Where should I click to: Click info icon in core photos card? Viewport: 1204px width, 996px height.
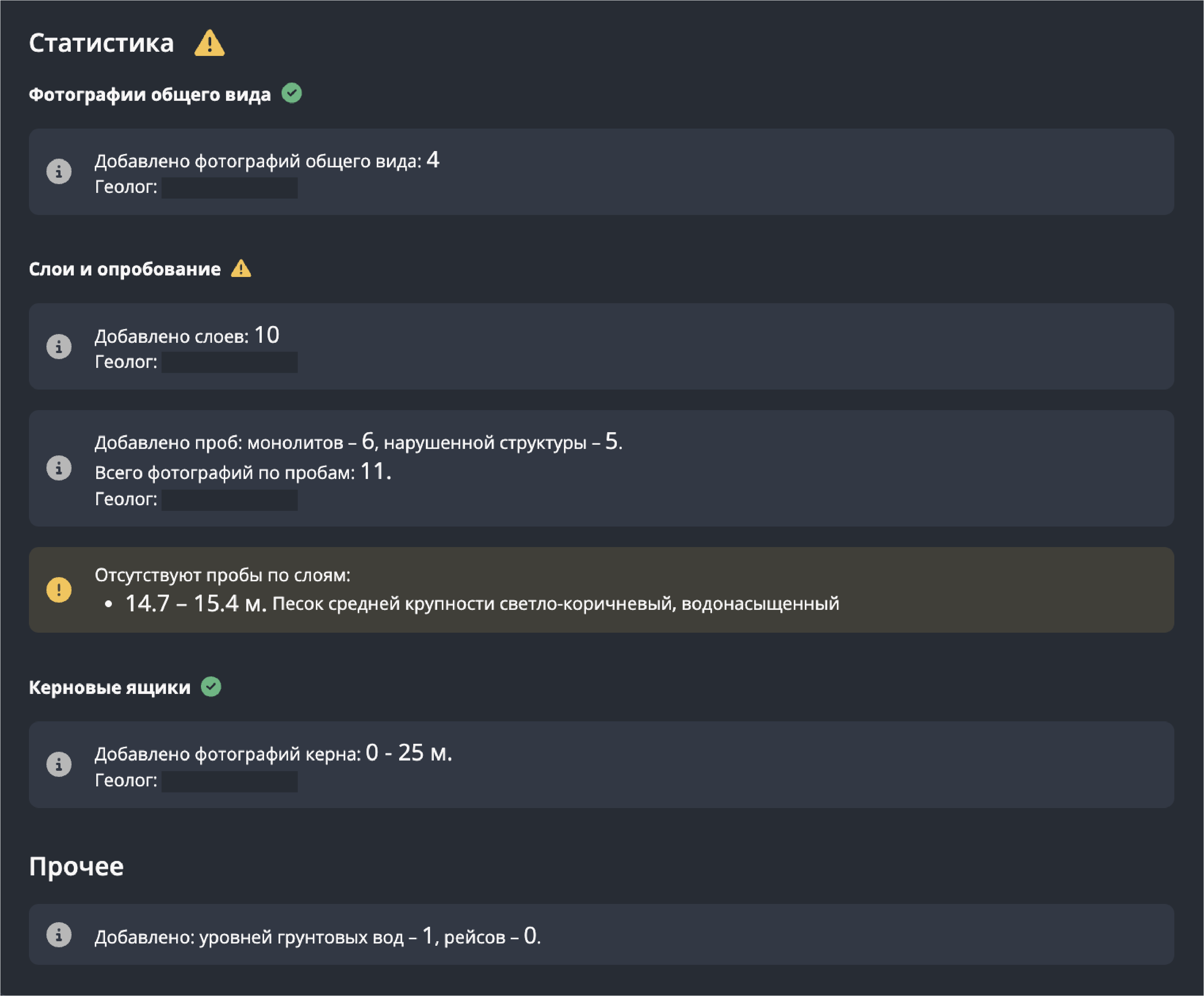click(59, 764)
